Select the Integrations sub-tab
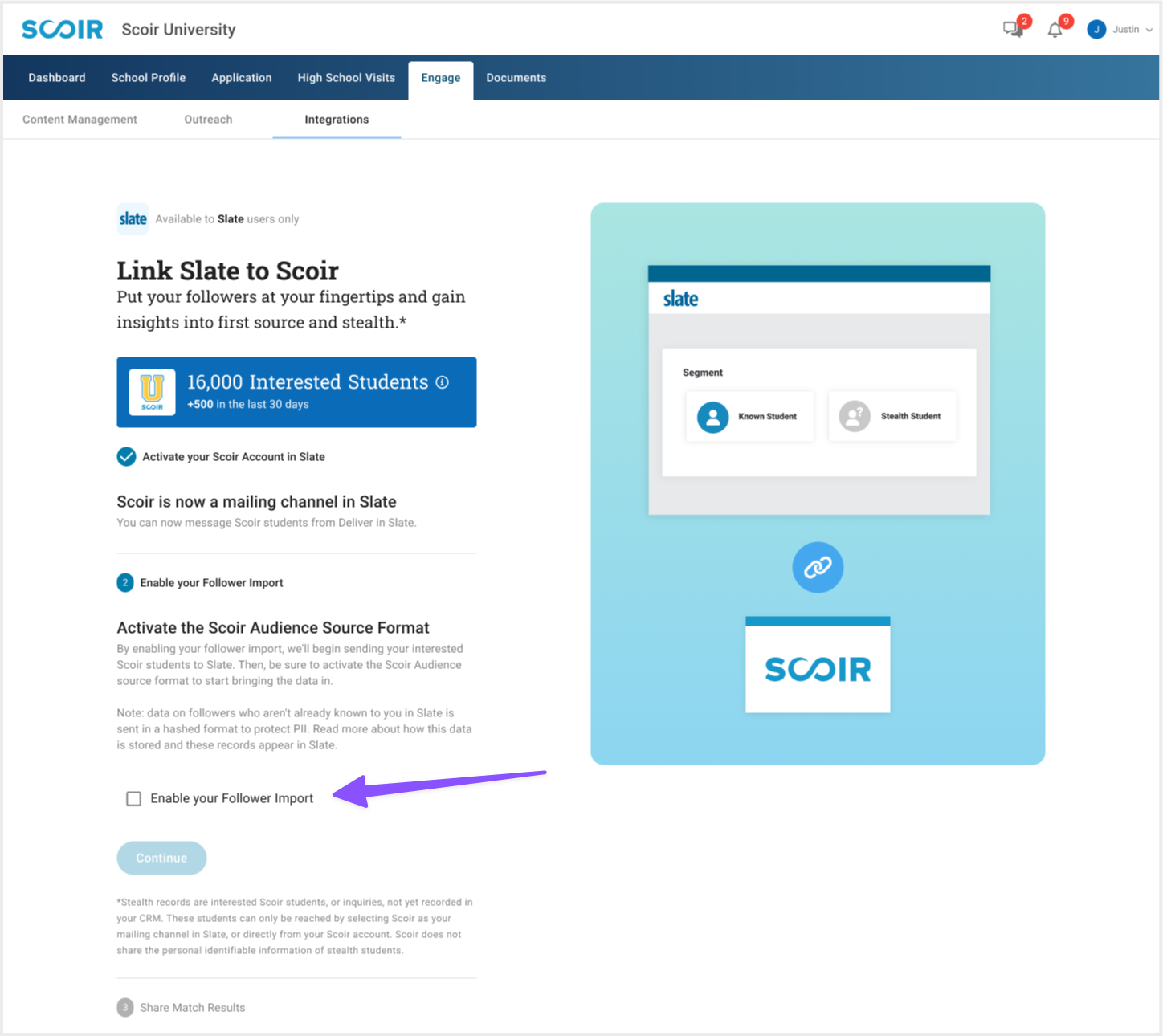1163x1036 pixels. point(337,120)
